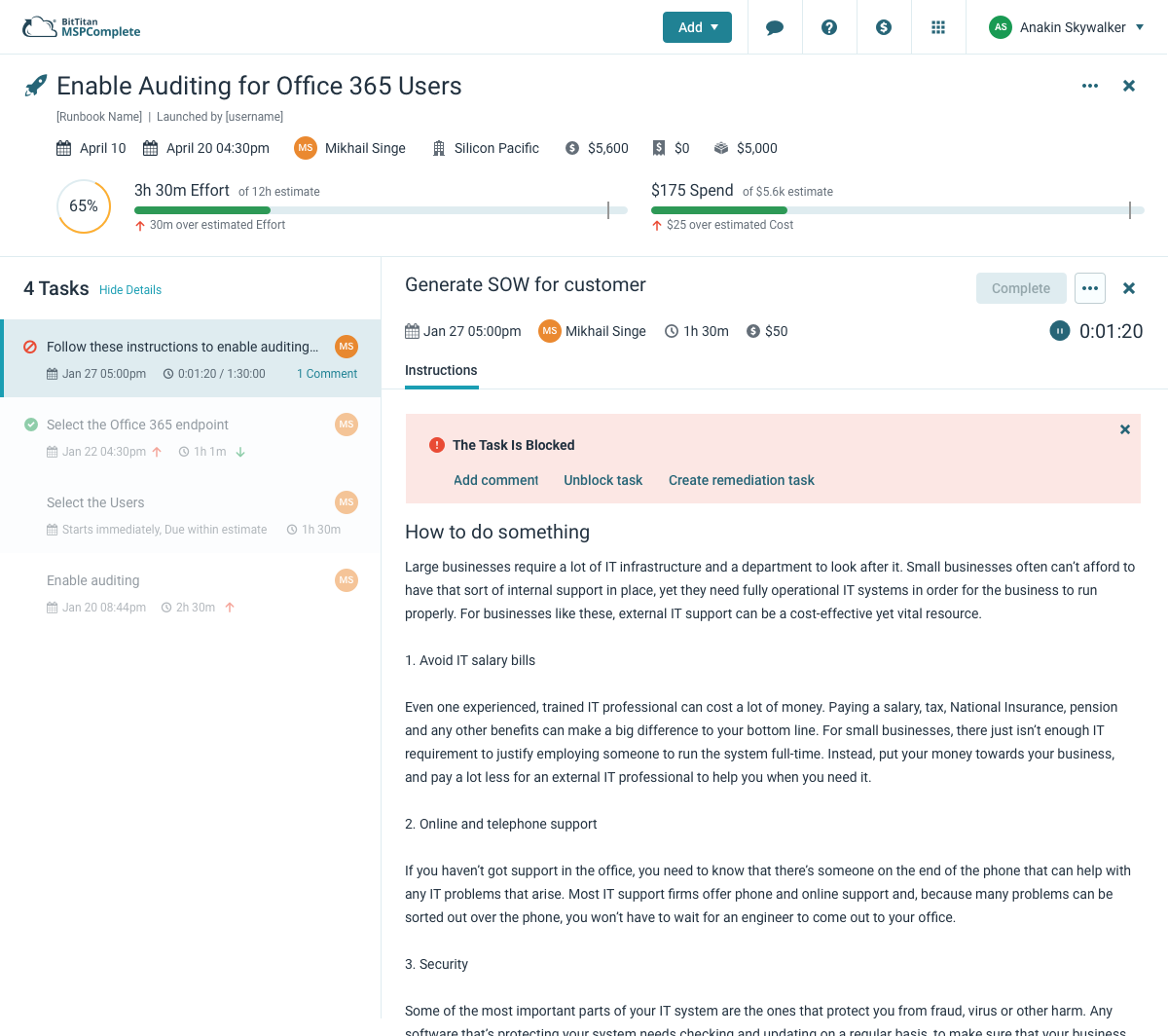The height and width of the screenshot is (1036, 1168).
Task: Click the dollar icon beside $5,600
Action: click(572, 148)
